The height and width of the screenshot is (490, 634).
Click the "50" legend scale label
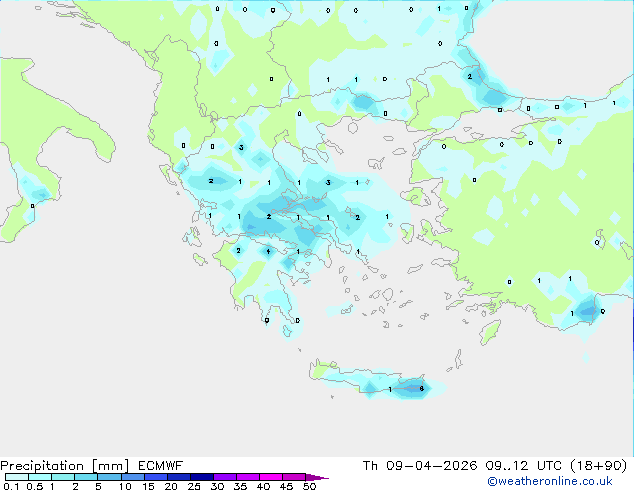pos(309,486)
